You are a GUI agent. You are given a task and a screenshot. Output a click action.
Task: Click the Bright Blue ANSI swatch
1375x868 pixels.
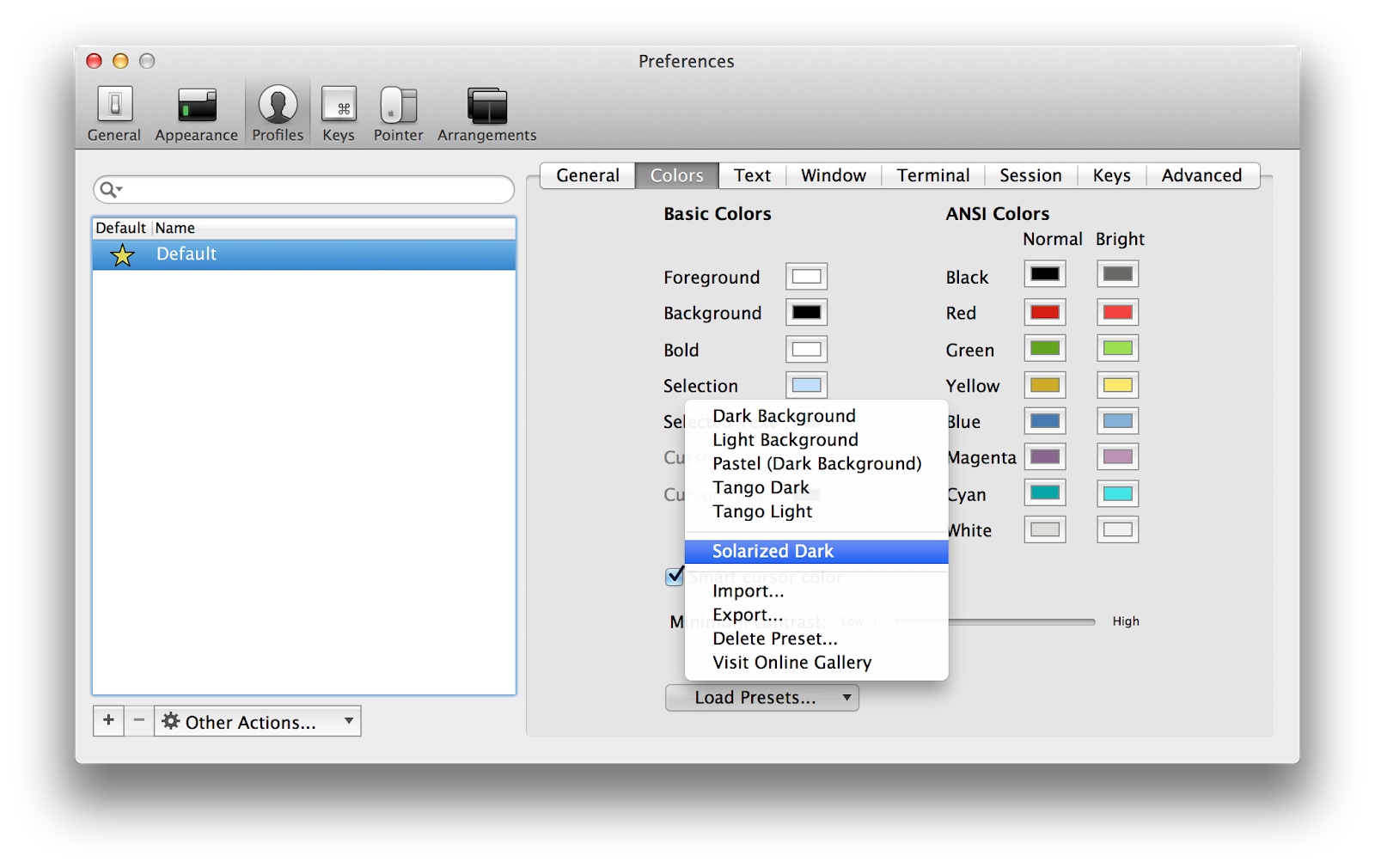(1118, 421)
